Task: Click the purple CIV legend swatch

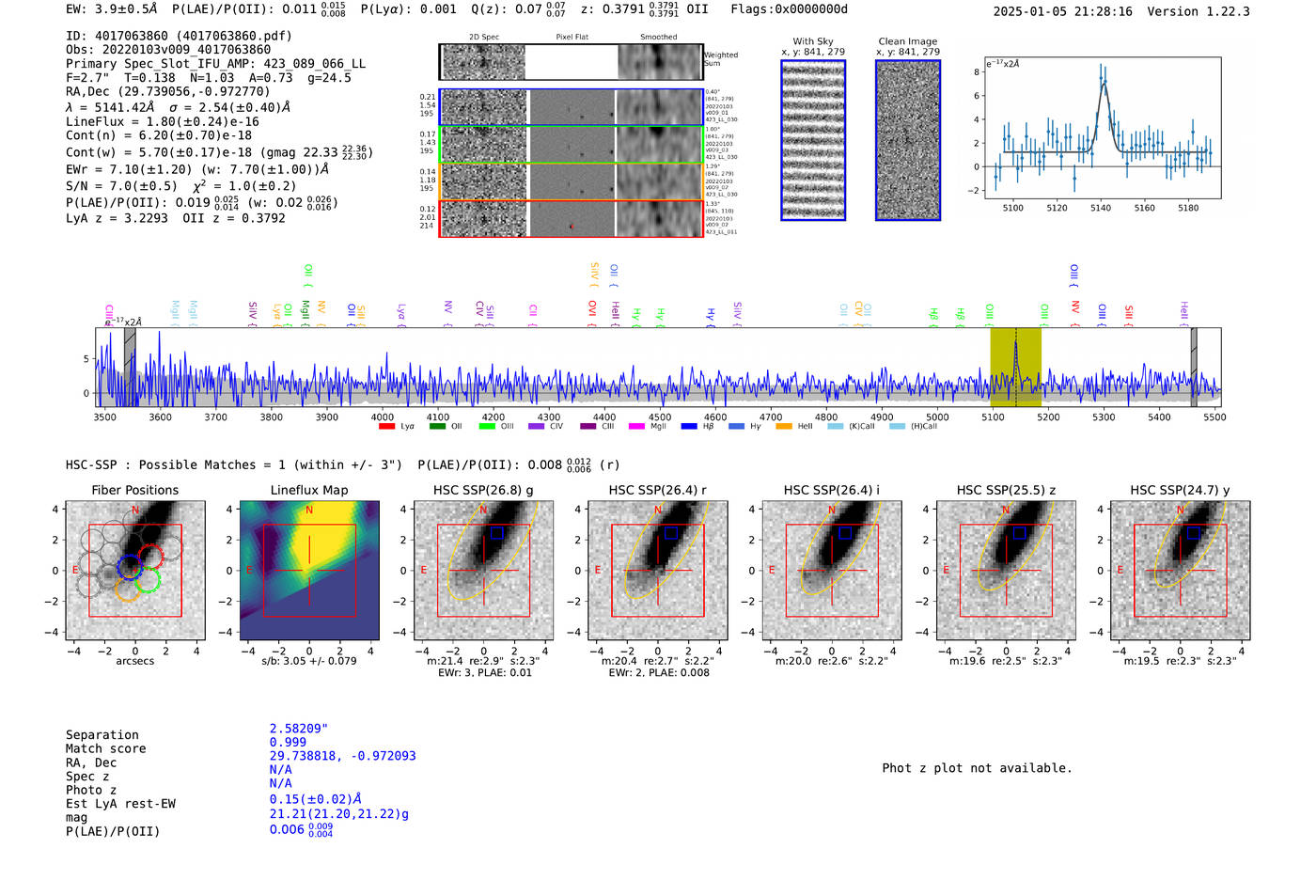Action: click(x=537, y=427)
